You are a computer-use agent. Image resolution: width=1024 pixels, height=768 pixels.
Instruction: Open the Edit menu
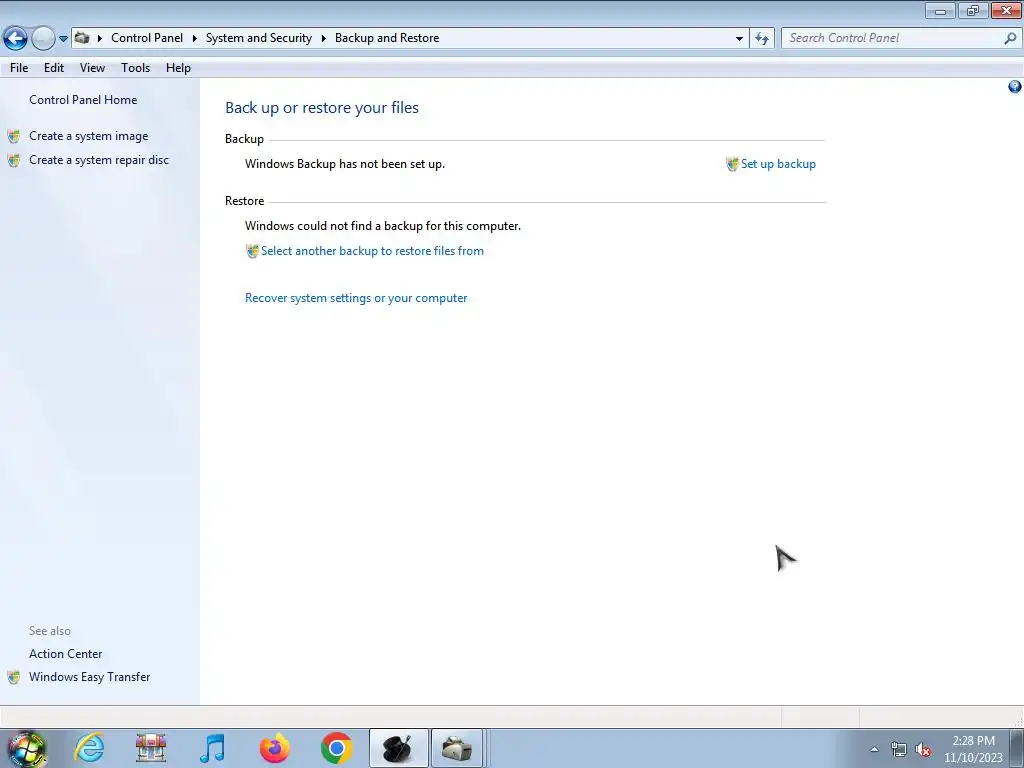54,68
